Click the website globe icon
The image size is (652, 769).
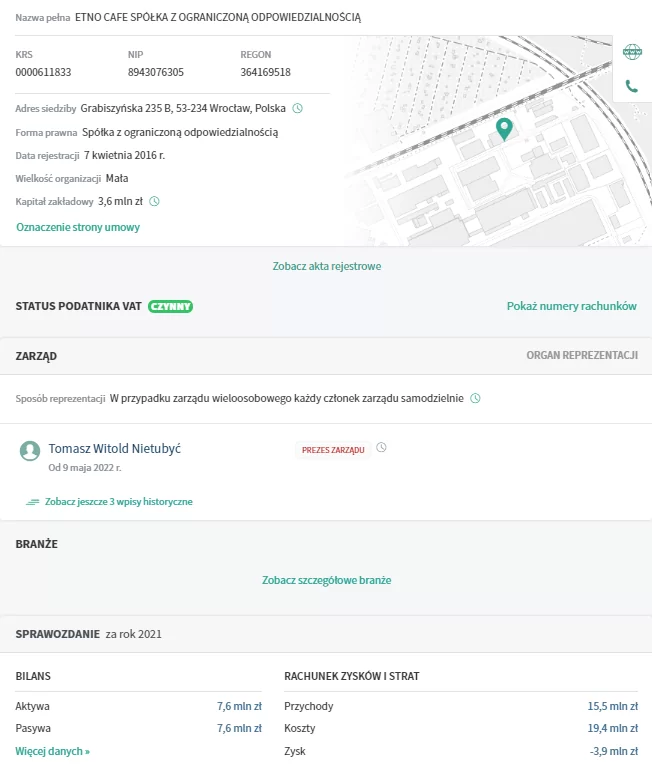(x=632, y=52)
